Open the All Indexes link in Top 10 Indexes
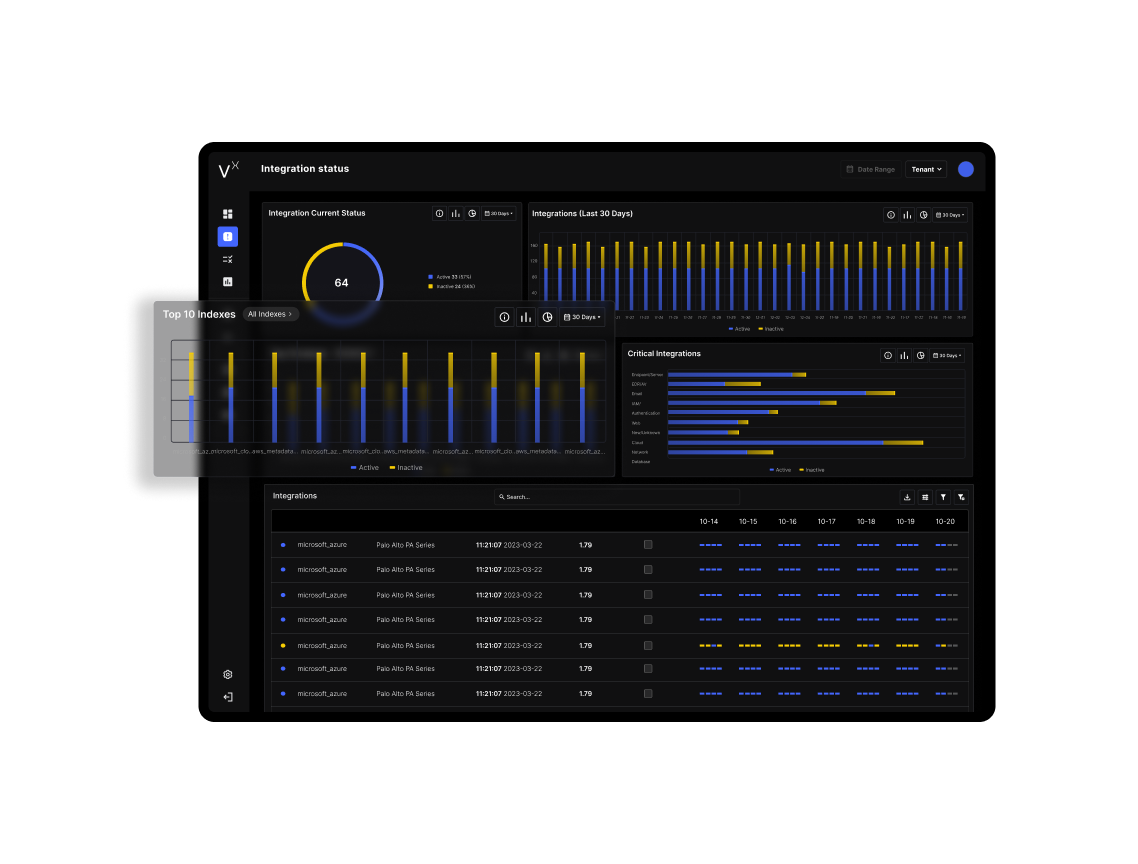 click(270, 313)
